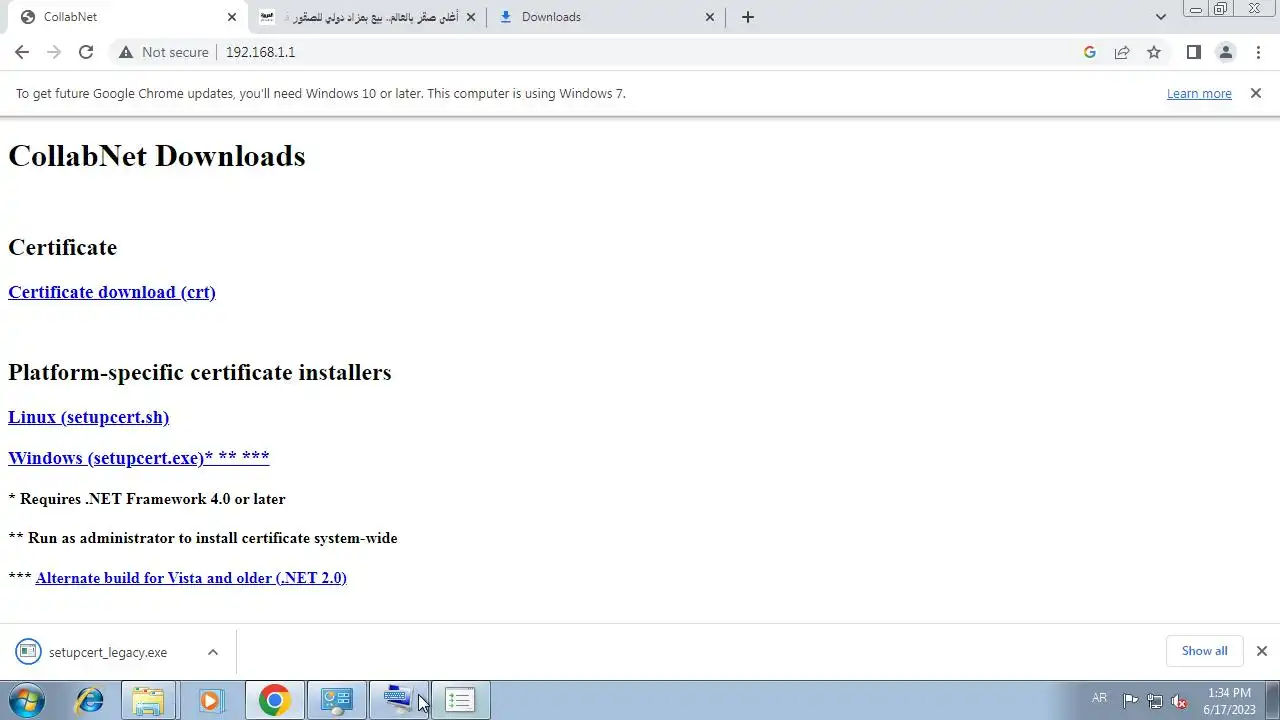Click the Requires .NET Framework 4.0 note
Viewport: 1280px width, 720px height.
147,499
